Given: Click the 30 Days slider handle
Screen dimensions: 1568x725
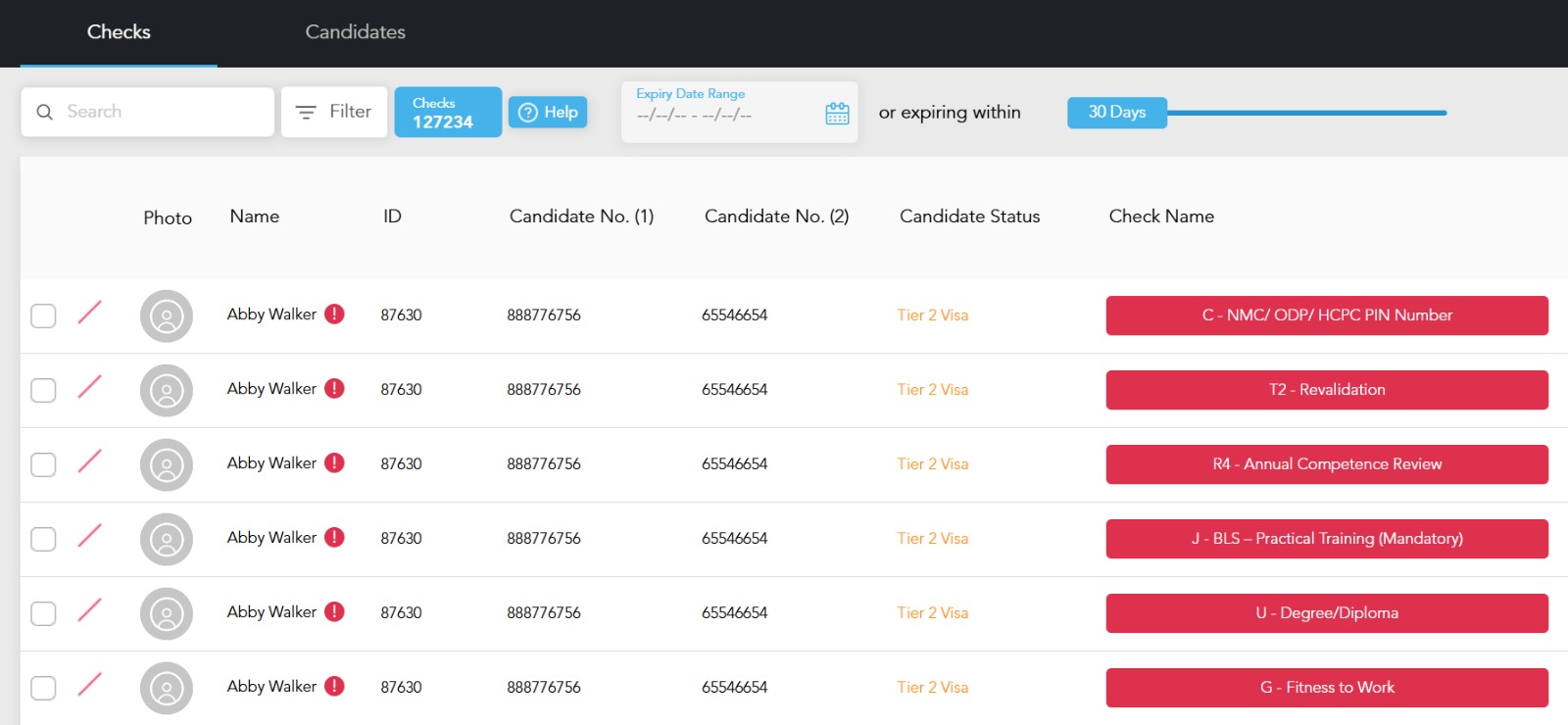Looking at the screenshot, I should 1116,113.
